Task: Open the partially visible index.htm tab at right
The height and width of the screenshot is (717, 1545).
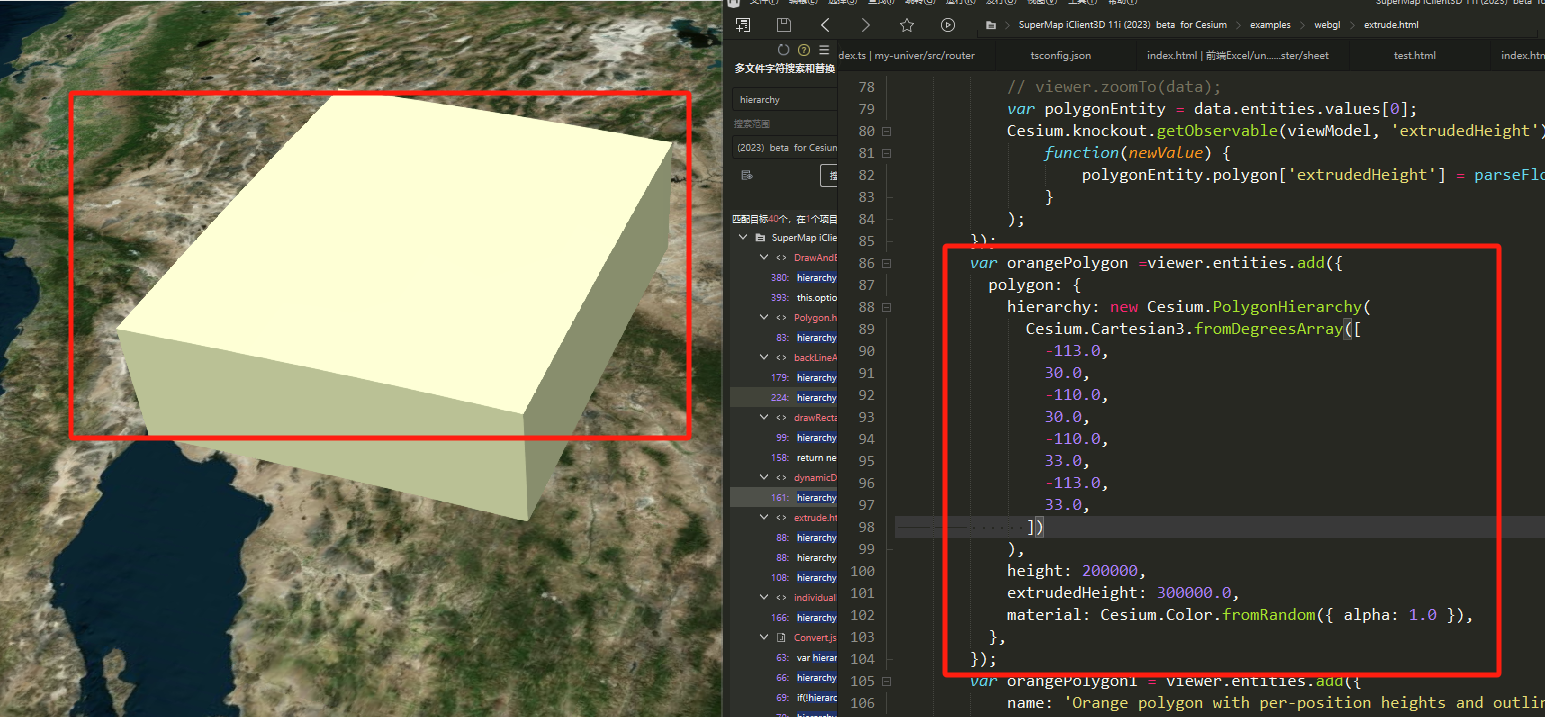Action: (x=1522, y=56)
